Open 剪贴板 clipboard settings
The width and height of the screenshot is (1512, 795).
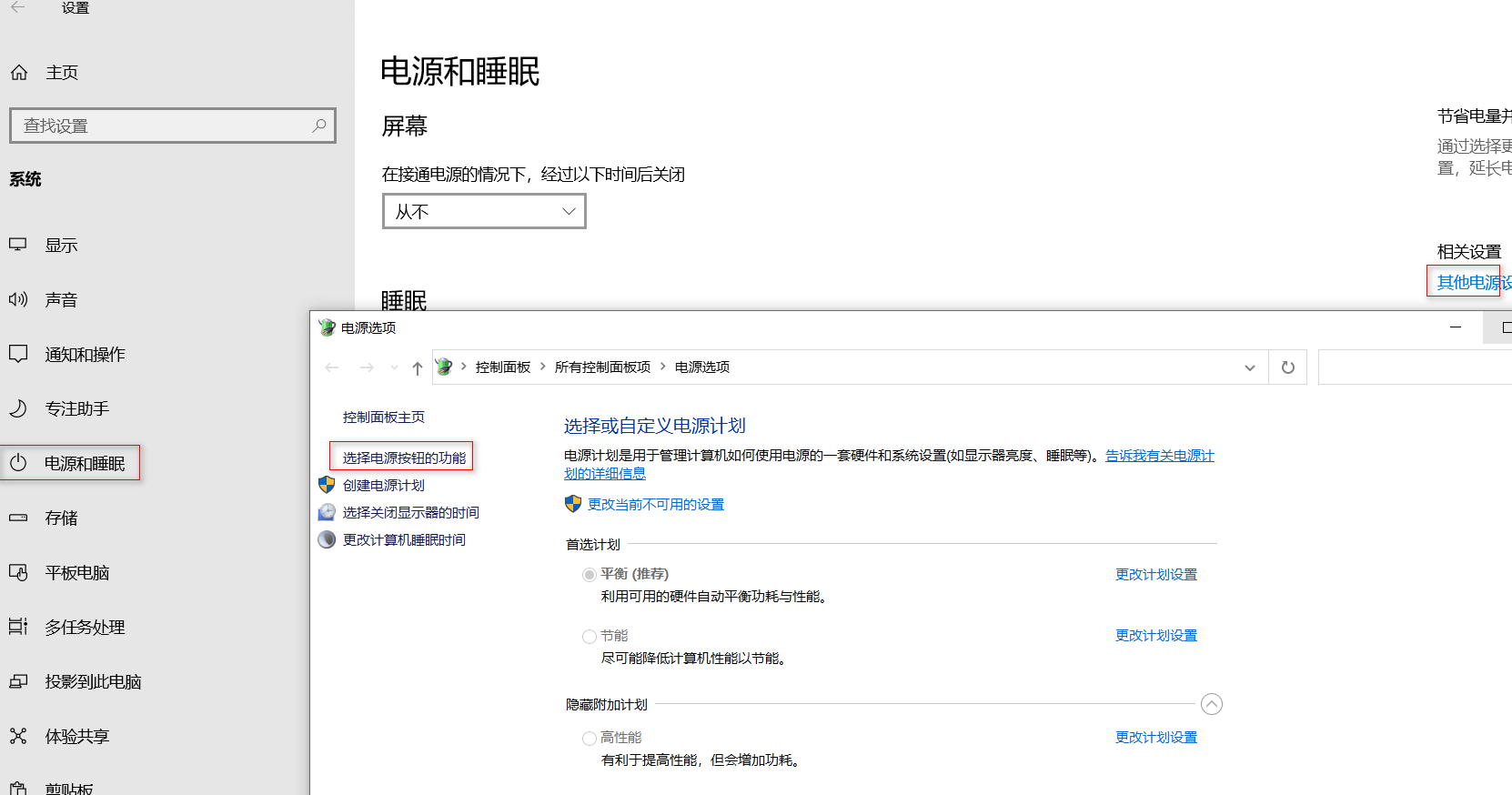[x=69, y=789]
